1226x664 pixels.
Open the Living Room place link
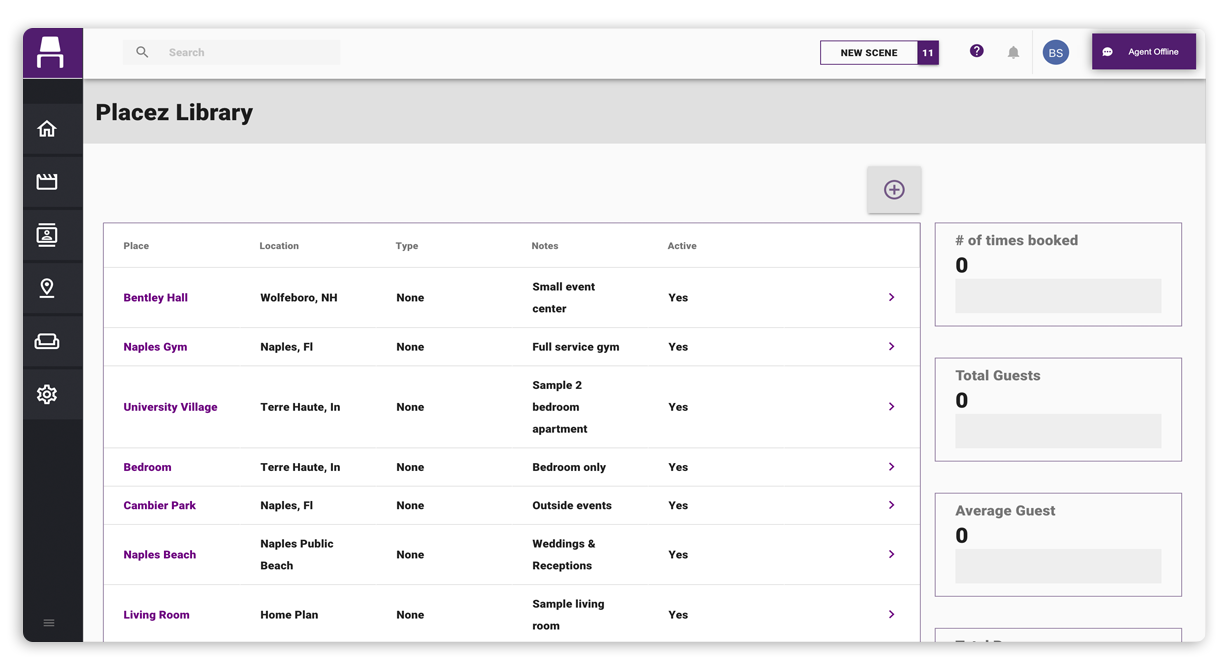156,615
